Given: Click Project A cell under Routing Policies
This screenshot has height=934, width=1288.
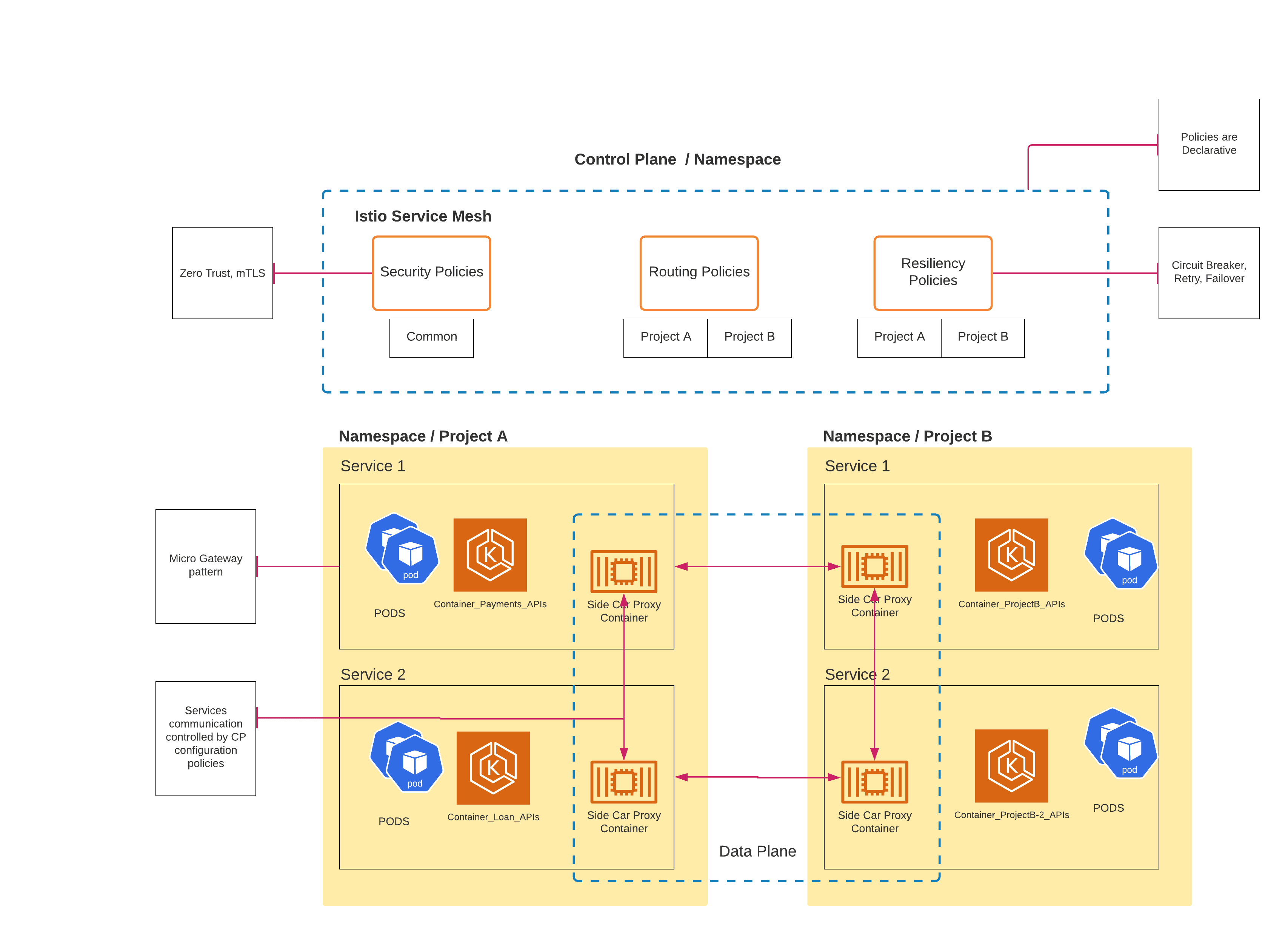Looking at the screenshot, I should point(665,337).
